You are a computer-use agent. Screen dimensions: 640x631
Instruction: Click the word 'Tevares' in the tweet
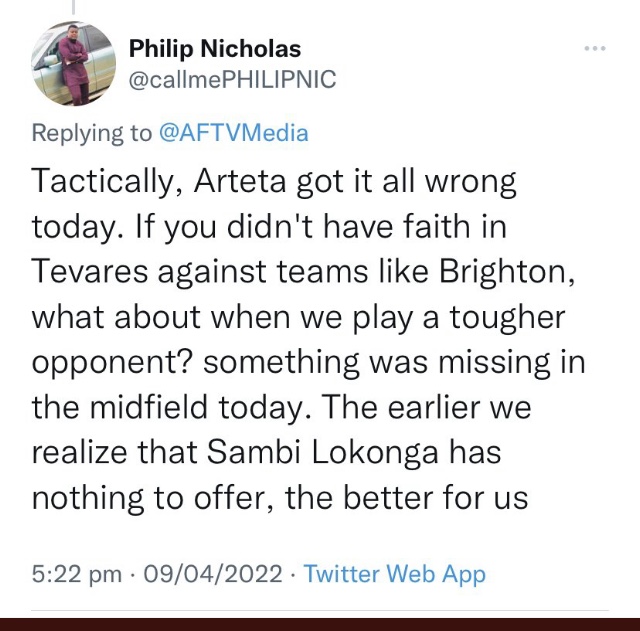tap(89, 271)
